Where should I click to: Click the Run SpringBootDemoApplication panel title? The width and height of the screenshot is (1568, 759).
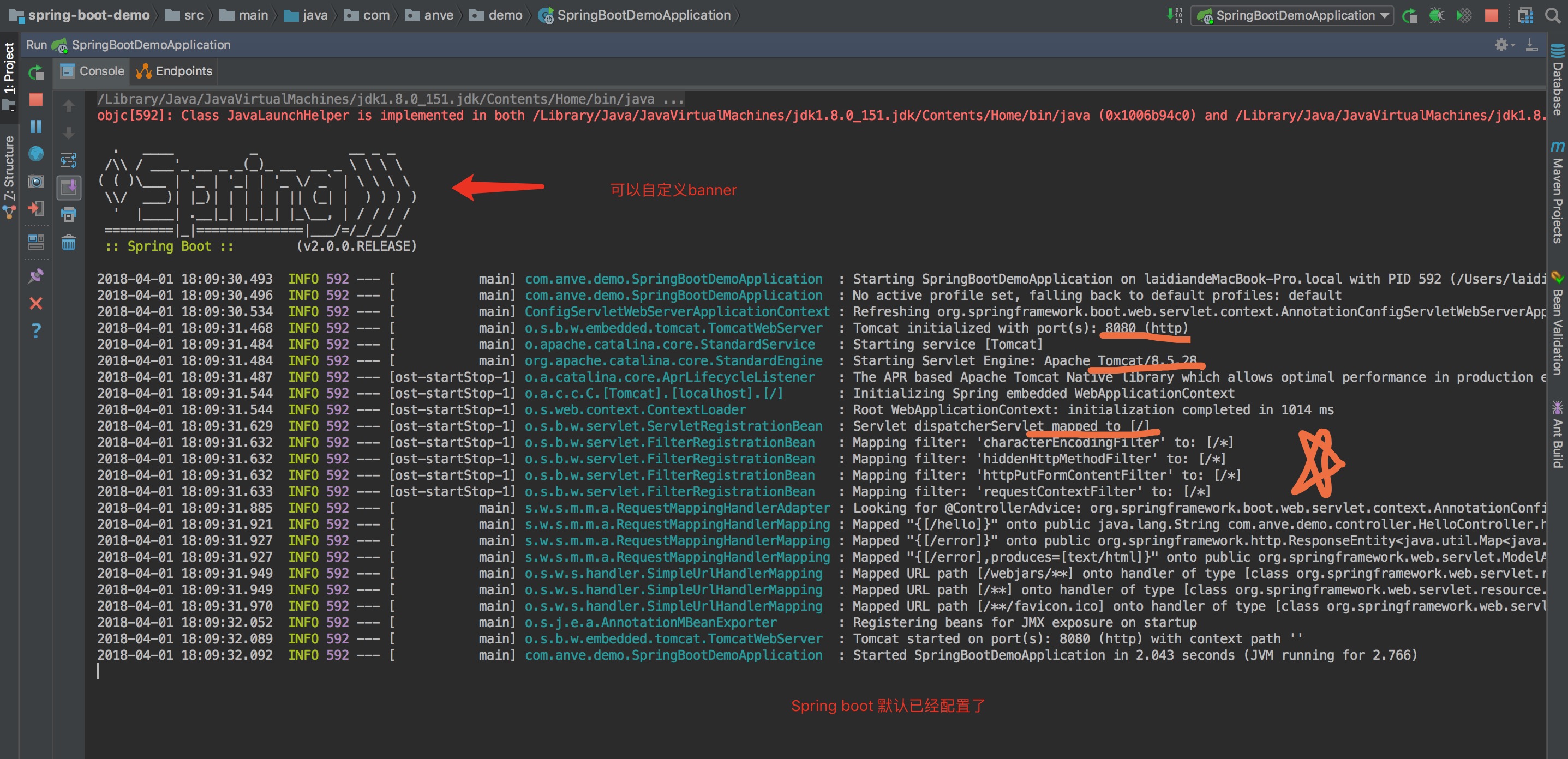click(128, 44)
